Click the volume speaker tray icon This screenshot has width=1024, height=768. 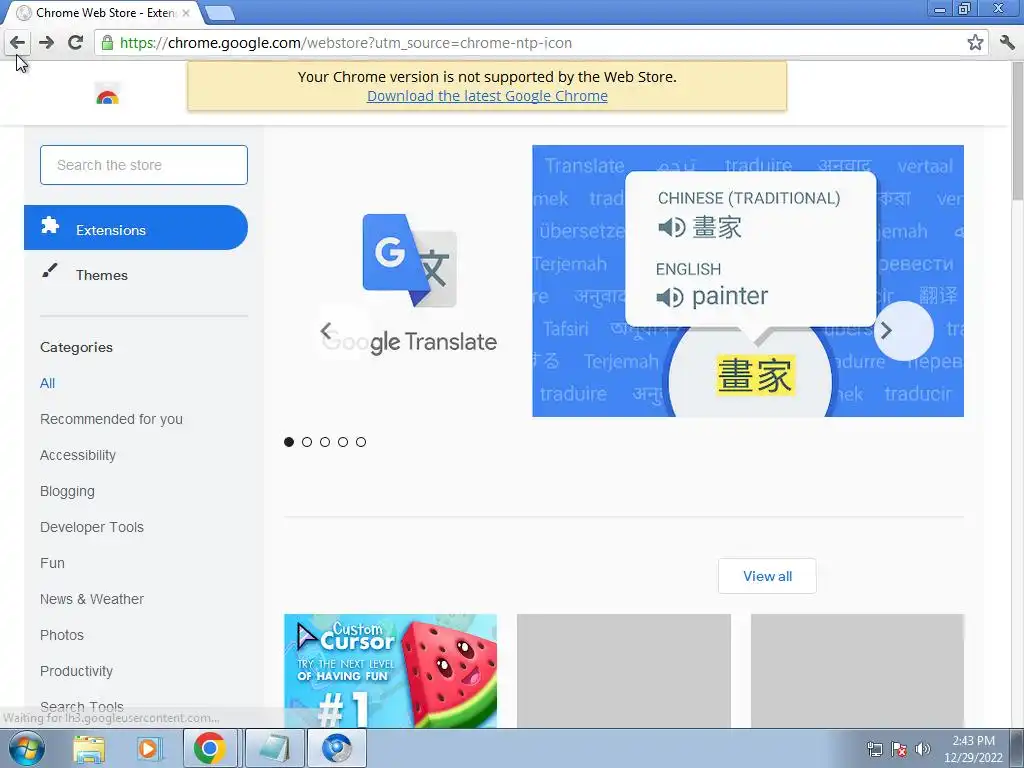click(923, 749)
